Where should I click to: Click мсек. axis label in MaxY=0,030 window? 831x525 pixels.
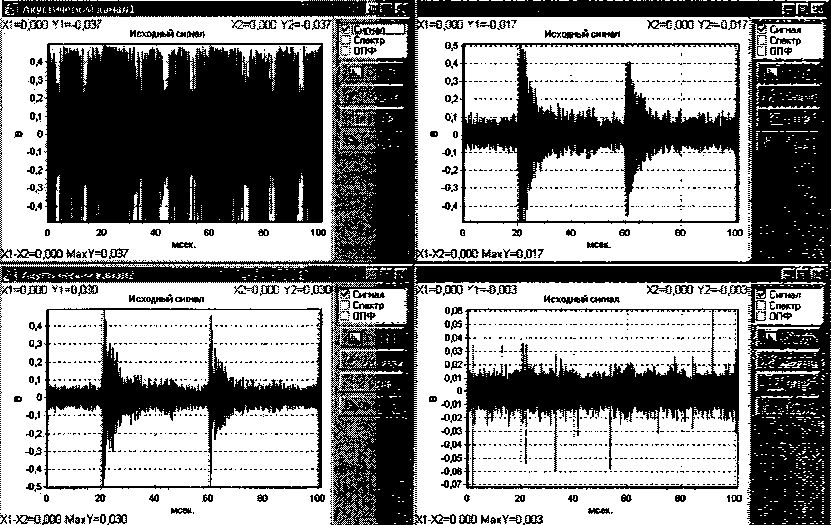pos(182,510)
